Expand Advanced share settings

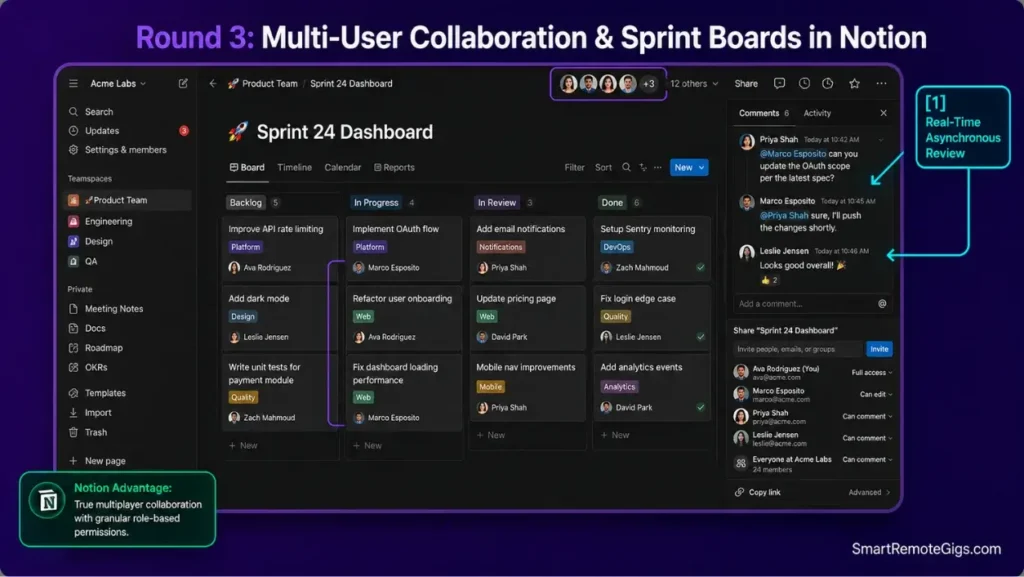pos(869,492)
